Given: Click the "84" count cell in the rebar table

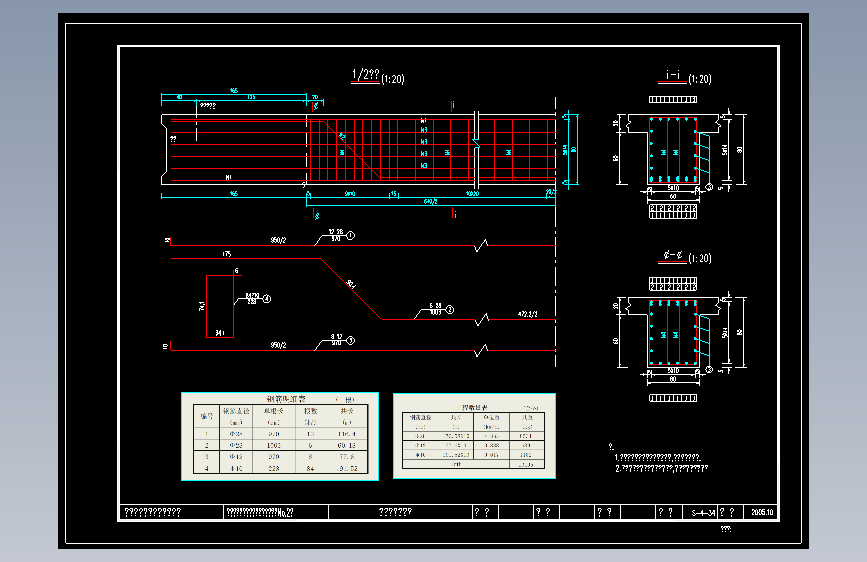Looking at the screenshot, I should click(310, 469).
